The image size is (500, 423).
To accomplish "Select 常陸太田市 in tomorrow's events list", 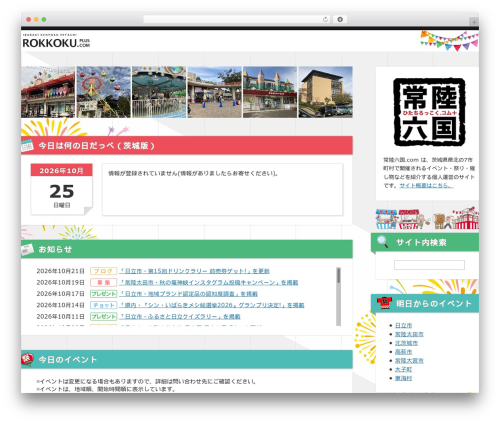I will coord(409,334).
